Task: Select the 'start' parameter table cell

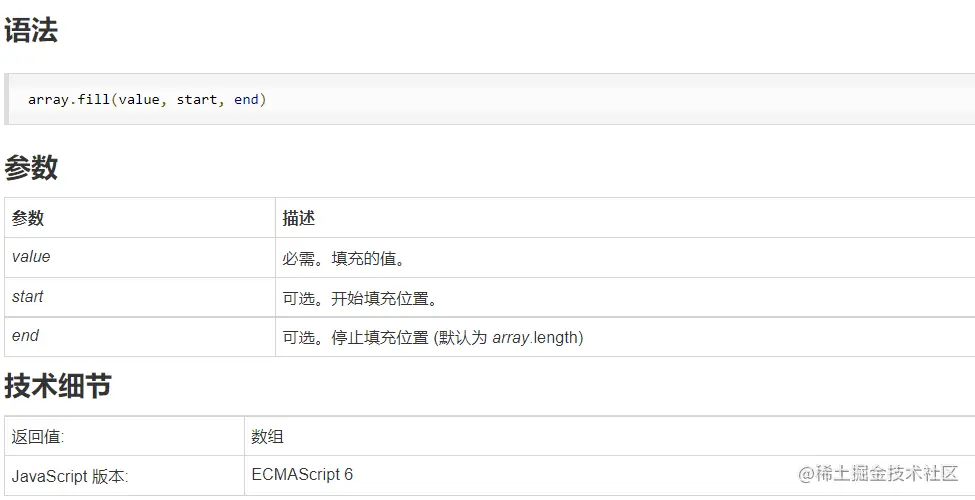Action: [x=28, y=297]
